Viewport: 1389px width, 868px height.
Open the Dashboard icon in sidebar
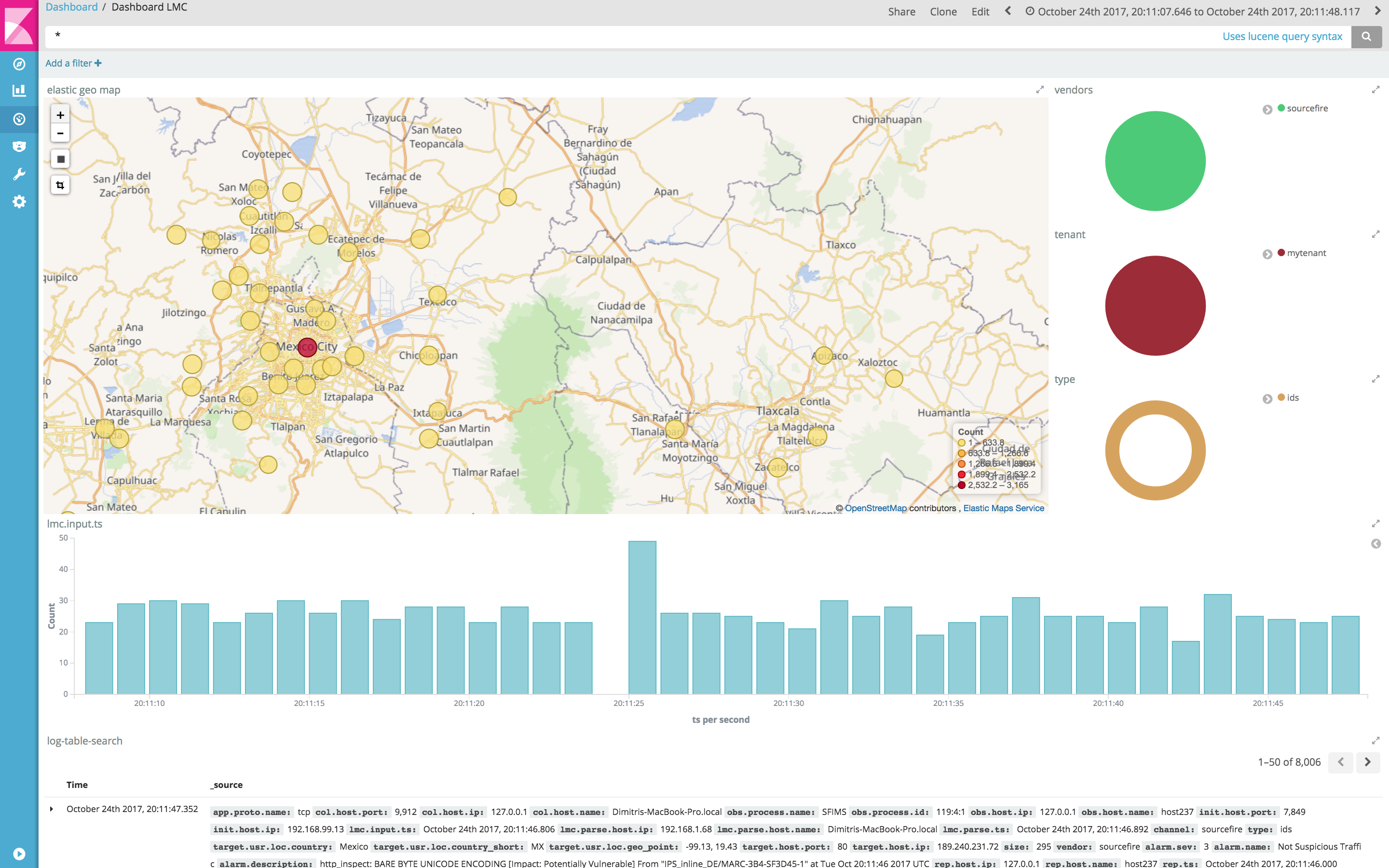[19, 119]
